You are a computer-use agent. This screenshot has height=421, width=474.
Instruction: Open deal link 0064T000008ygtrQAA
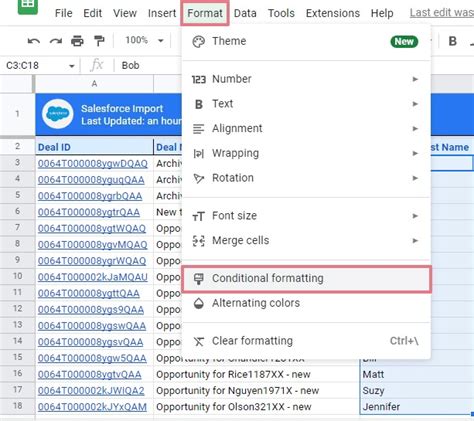point(89,212)
